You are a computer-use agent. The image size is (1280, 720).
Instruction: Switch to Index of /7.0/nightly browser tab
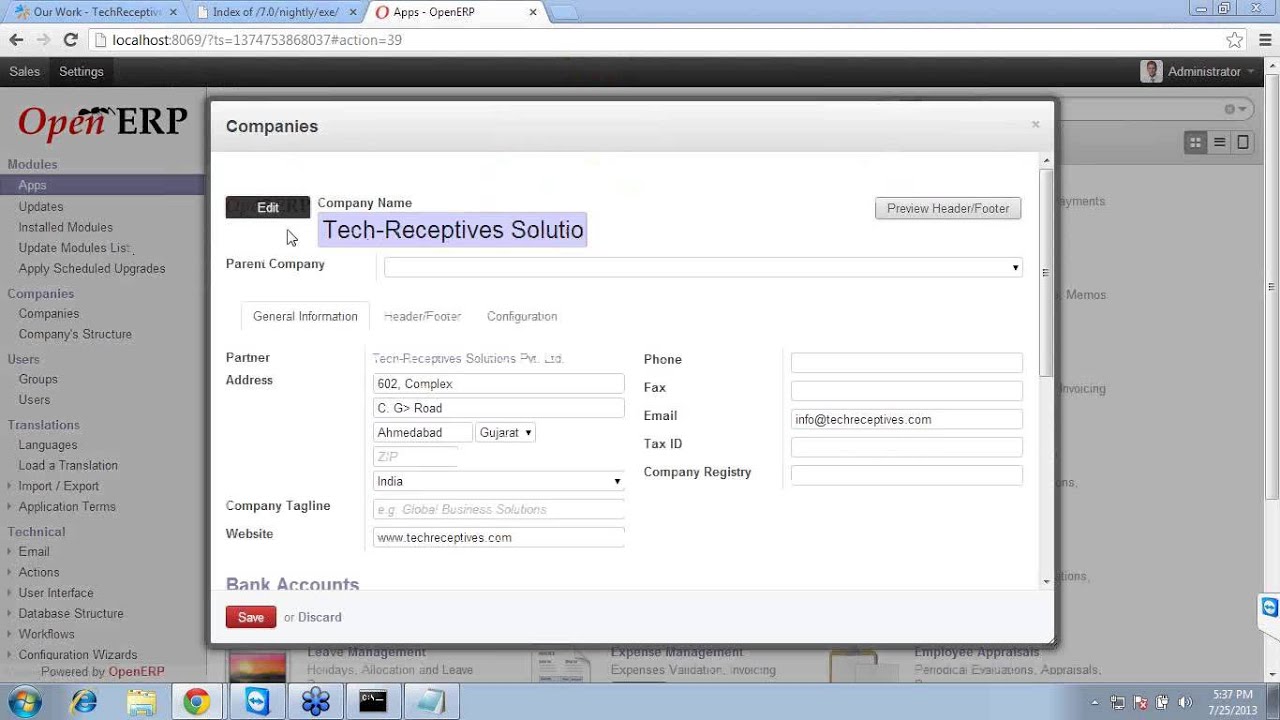[x=276, y=12]
